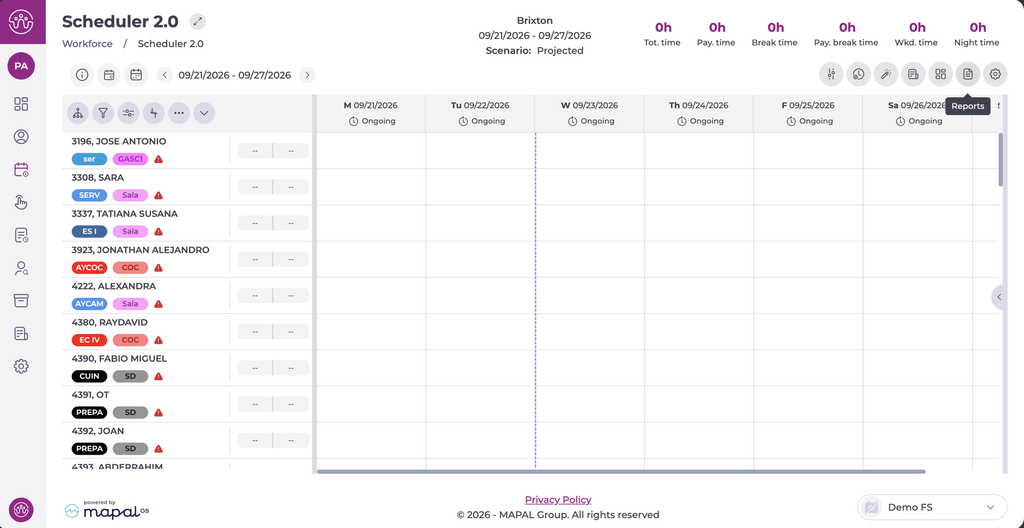Go to previous week with left chevron

point(165,75)
